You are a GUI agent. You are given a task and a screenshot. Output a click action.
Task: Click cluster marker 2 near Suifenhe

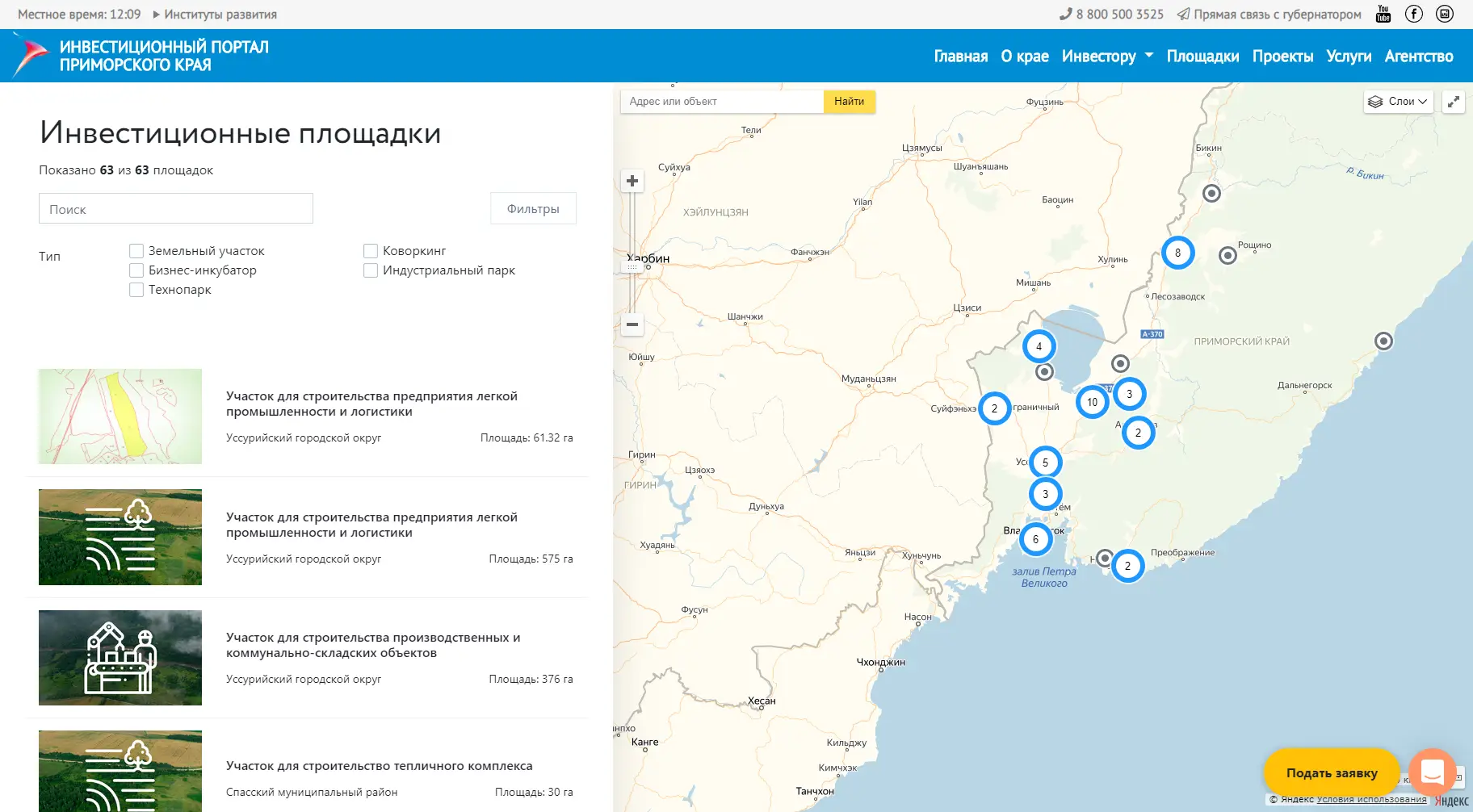994,408
